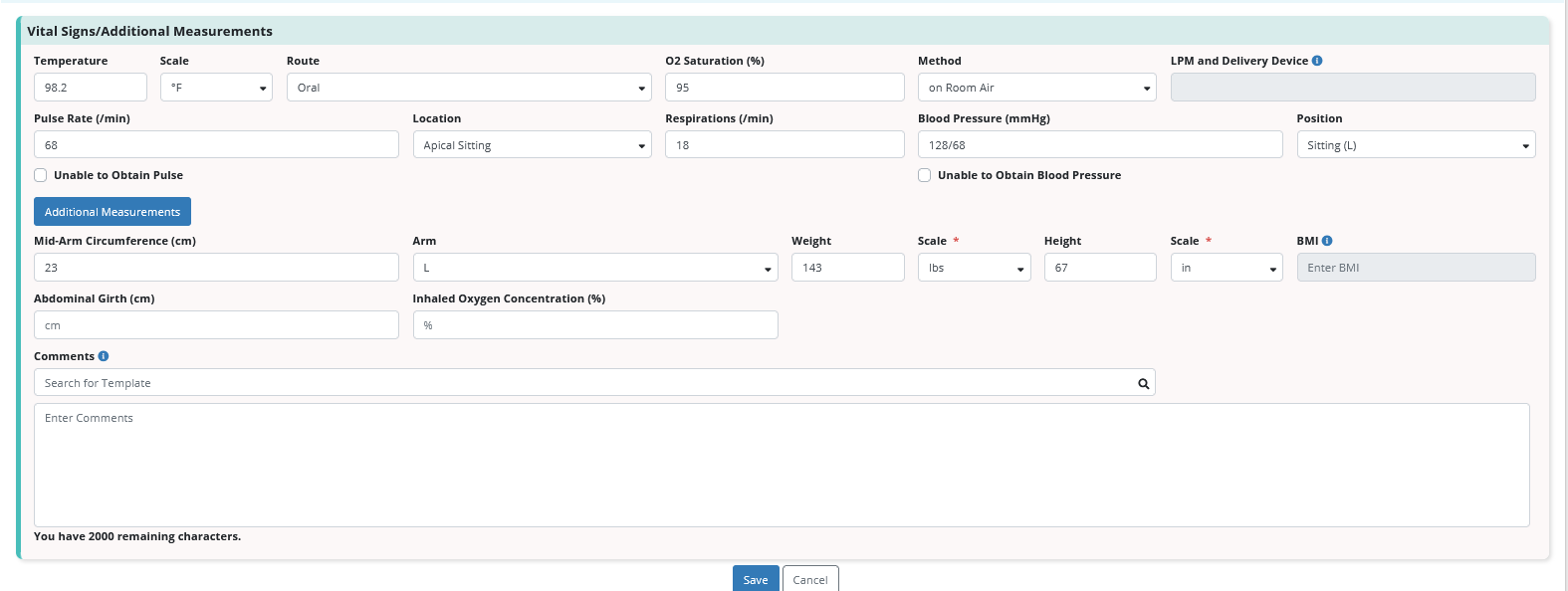Open the blood pressure Position dropdown

coord(1415,145)
